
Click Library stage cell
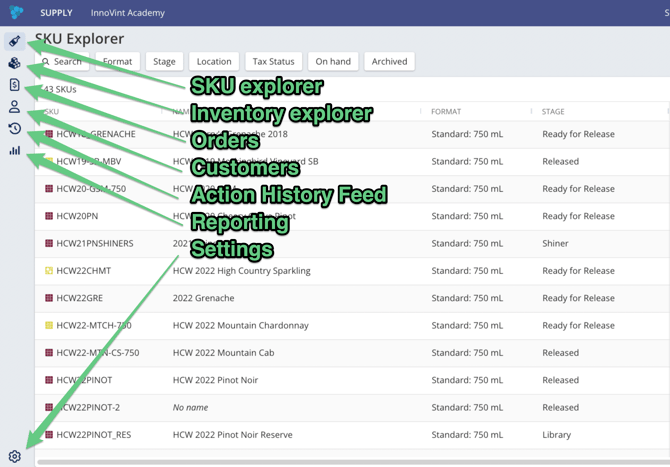click(x=556, y=435)
